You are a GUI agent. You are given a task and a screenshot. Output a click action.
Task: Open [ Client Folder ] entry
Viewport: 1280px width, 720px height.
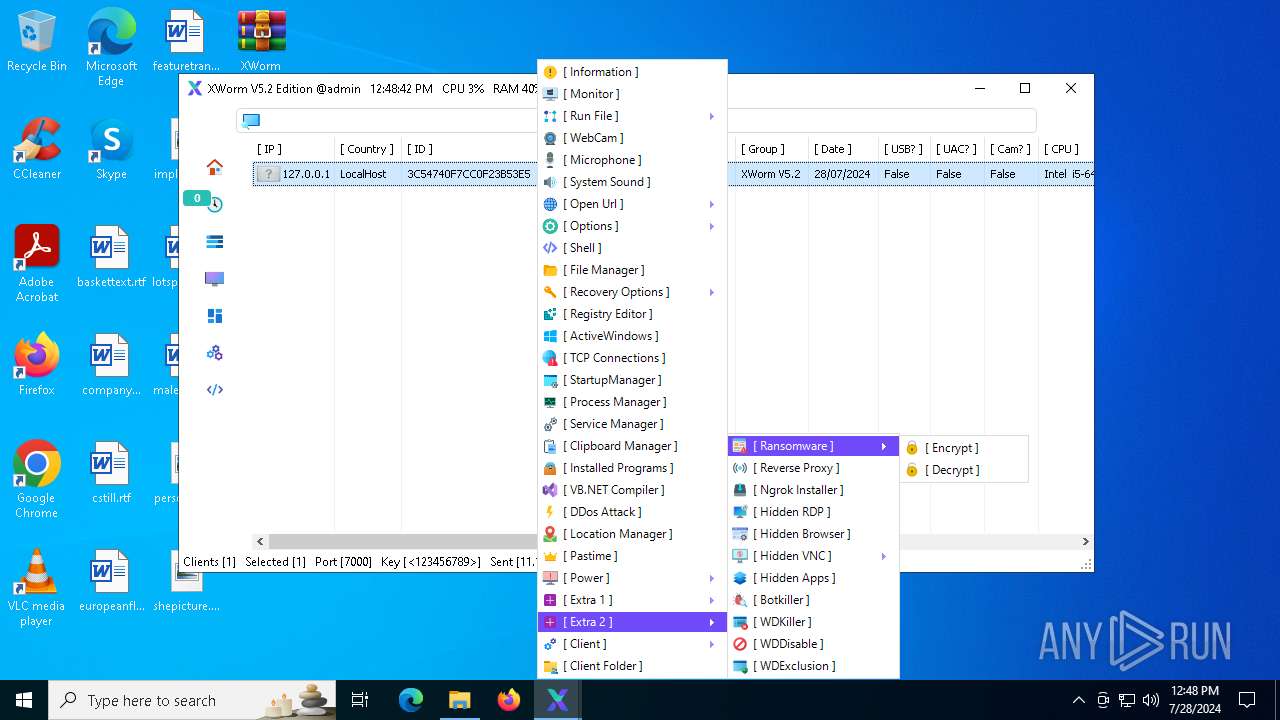click(x=632, y=666)
